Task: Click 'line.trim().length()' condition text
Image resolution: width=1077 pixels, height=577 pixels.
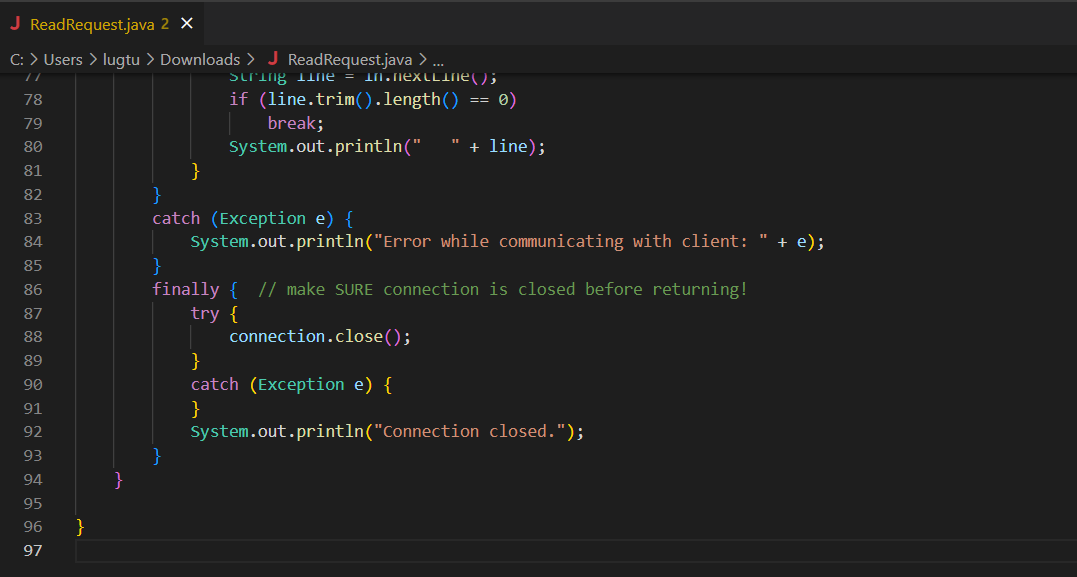Action: pos(363,100)
